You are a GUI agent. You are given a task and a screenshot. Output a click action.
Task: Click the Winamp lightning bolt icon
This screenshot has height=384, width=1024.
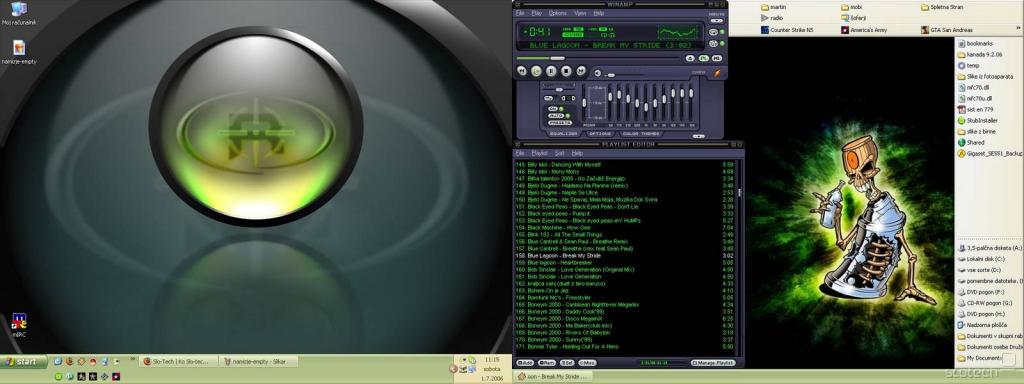coord(718,73)
